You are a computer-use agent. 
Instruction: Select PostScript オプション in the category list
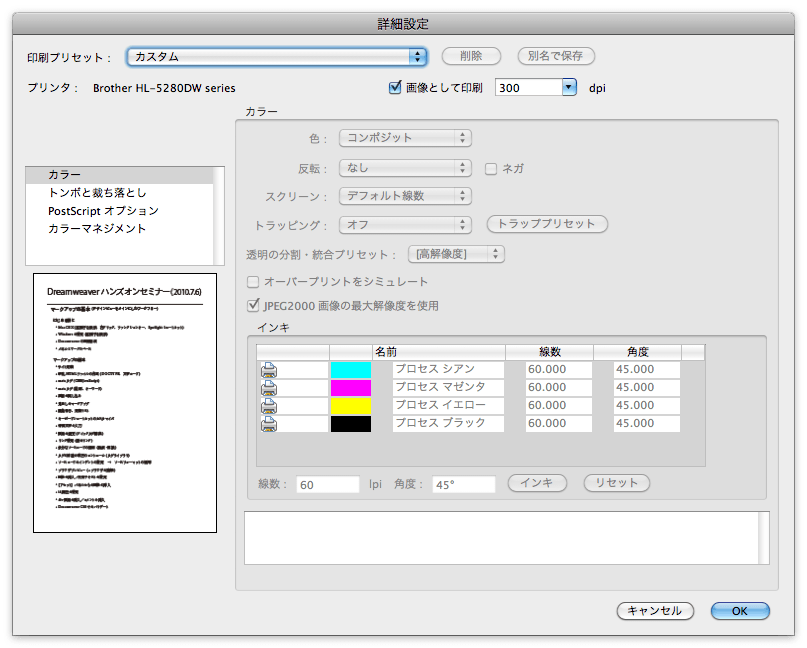pos(119,211)
